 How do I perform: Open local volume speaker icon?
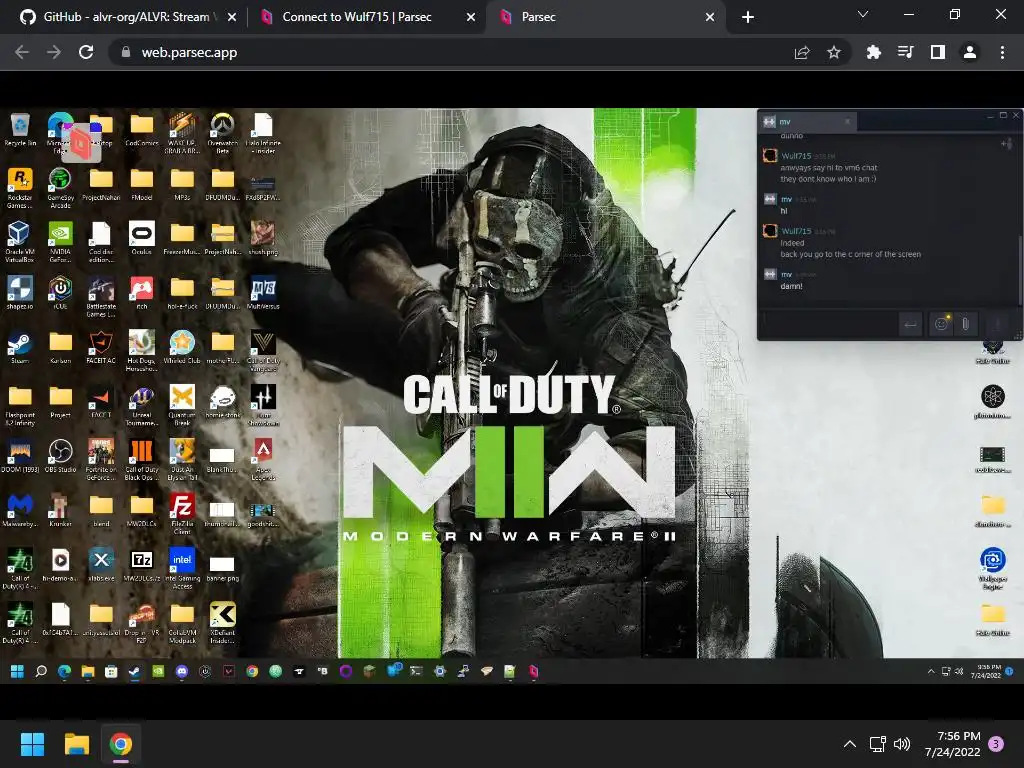pyautogui.click(x=902, y=744)
